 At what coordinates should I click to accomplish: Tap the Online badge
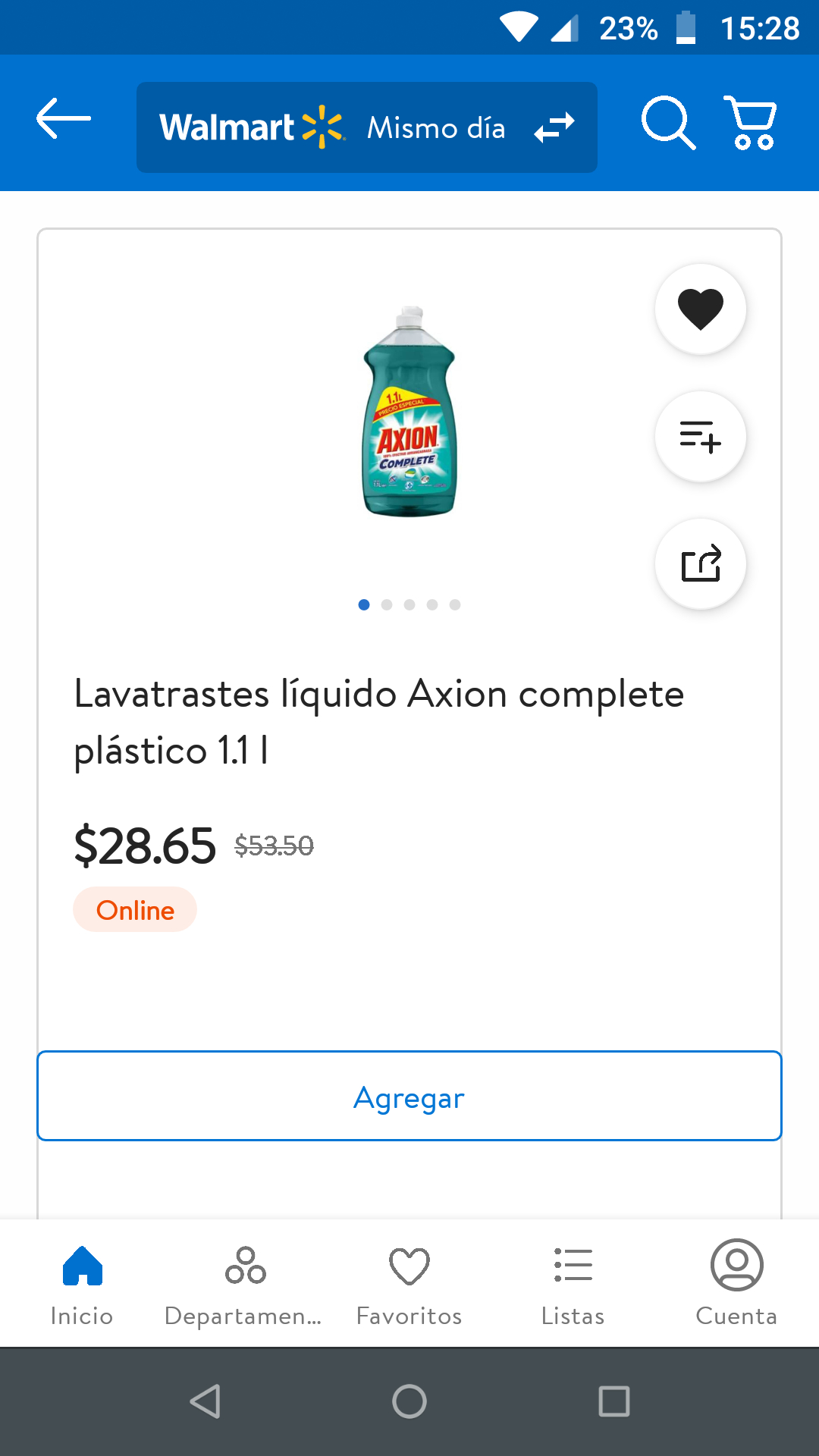(135, 909)
